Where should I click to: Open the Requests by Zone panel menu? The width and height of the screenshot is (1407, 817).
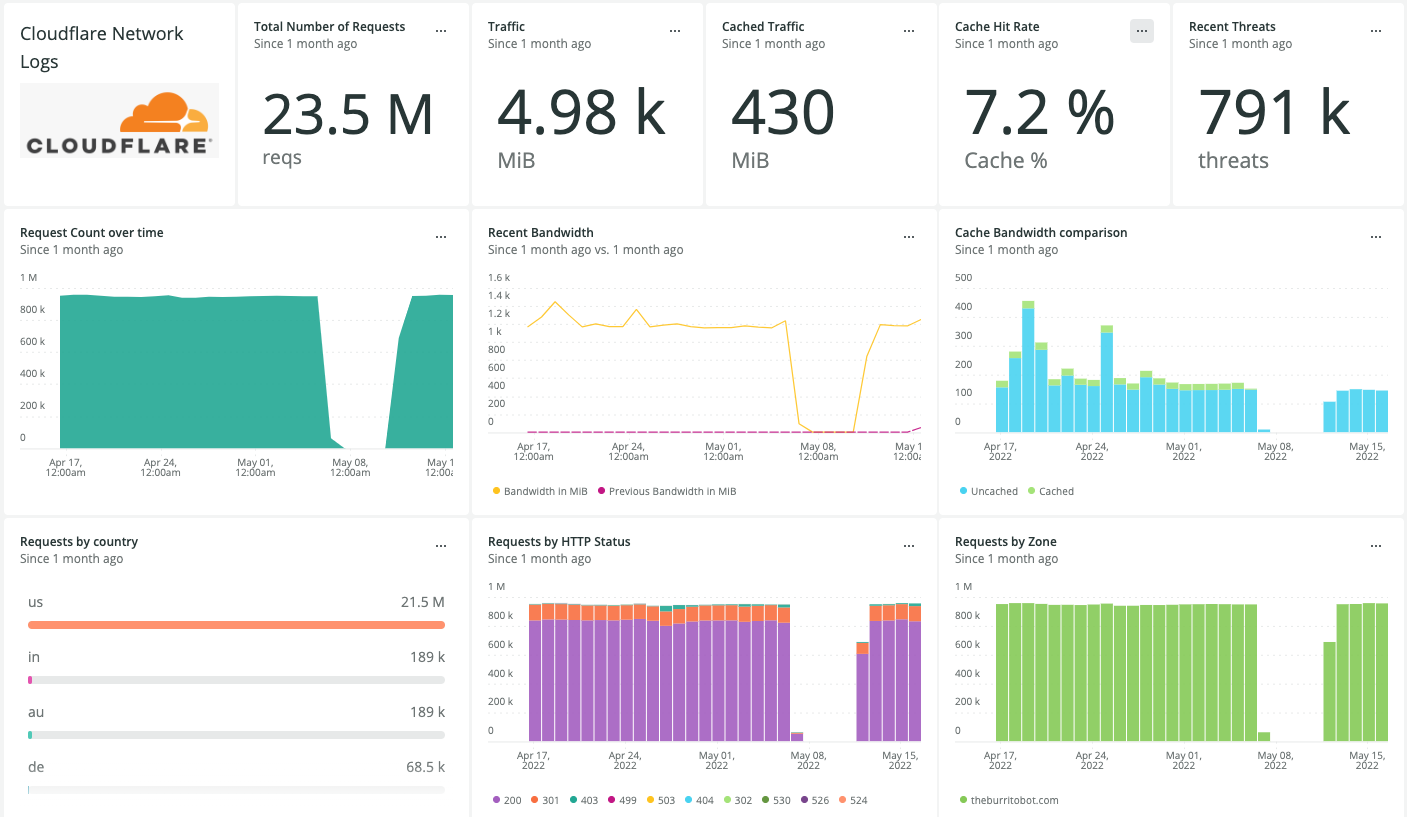[1377, 545]
